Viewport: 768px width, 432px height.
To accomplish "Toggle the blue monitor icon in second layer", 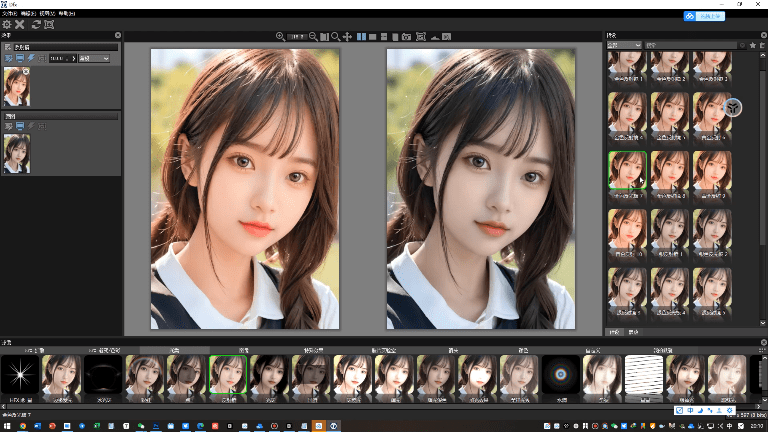I will click(x=19, y=126).
